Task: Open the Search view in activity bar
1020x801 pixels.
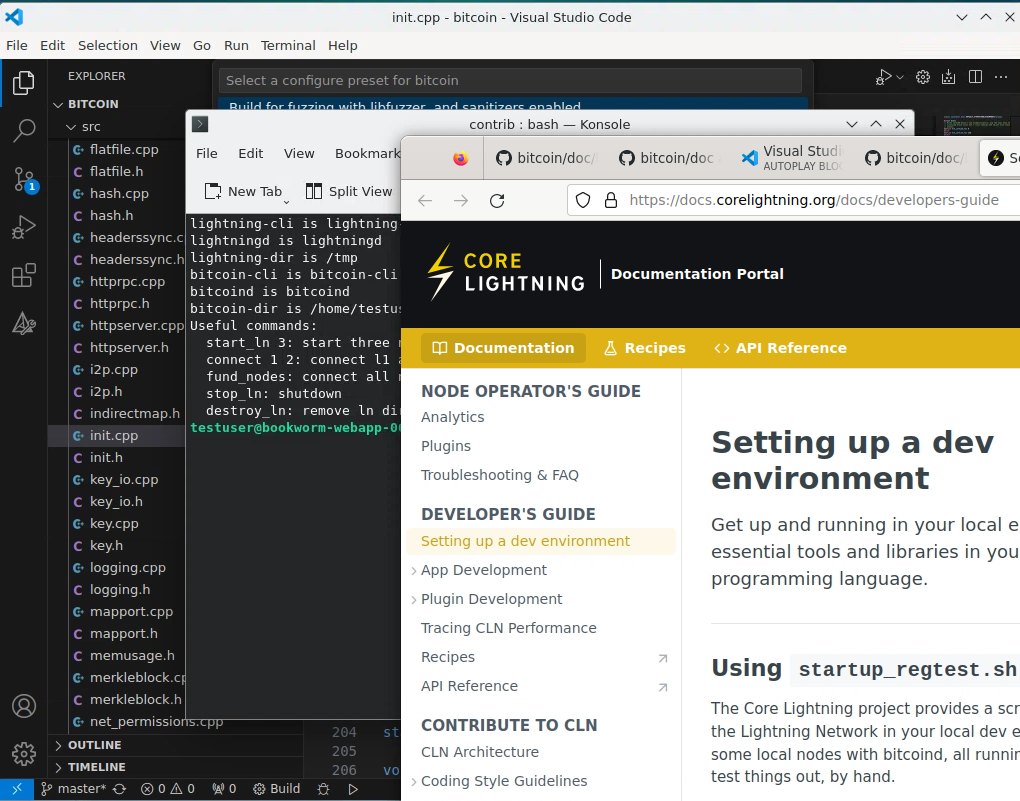Action: click(x=24, y=130)
